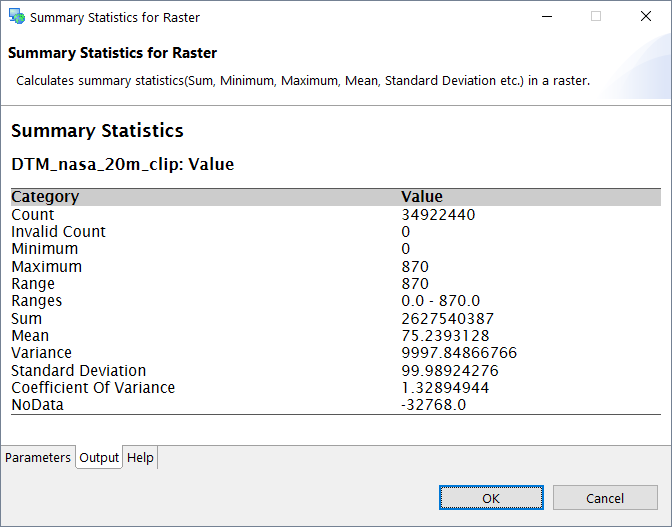The width and height of the screenshot is (672, 527).
Task: Select the Variance value 9997.84866766
Action: coord(458,353)
